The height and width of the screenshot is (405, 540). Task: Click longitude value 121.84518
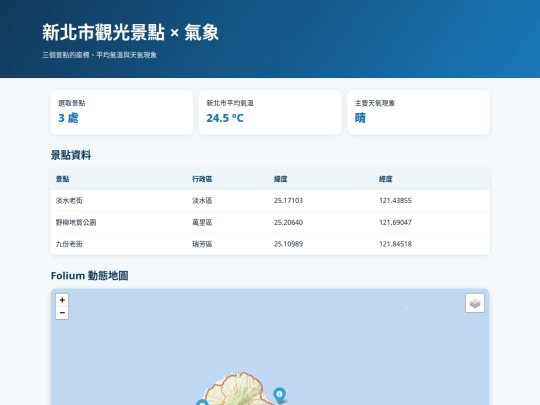(395, 244)
